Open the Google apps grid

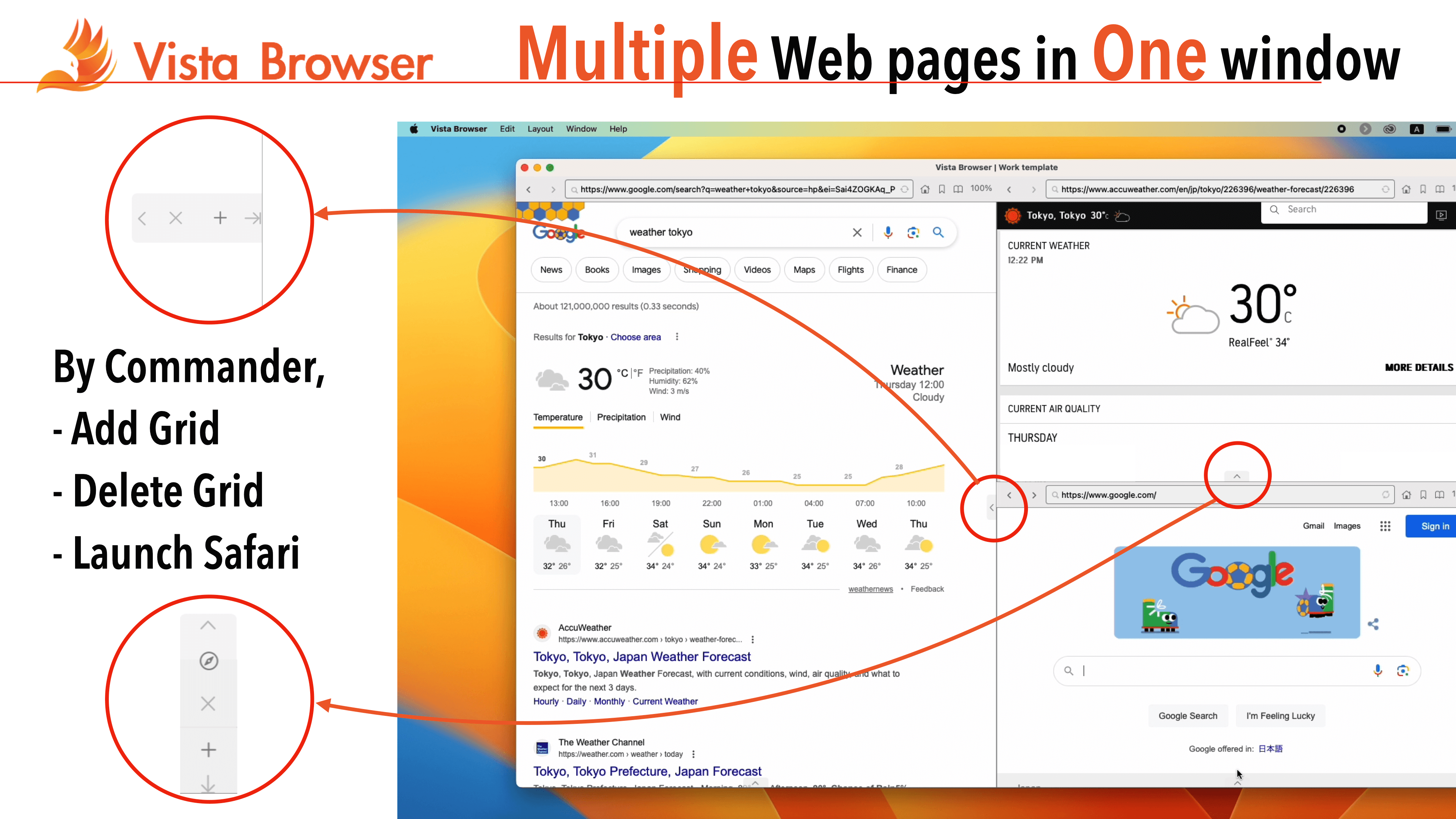pos(1385,526)
